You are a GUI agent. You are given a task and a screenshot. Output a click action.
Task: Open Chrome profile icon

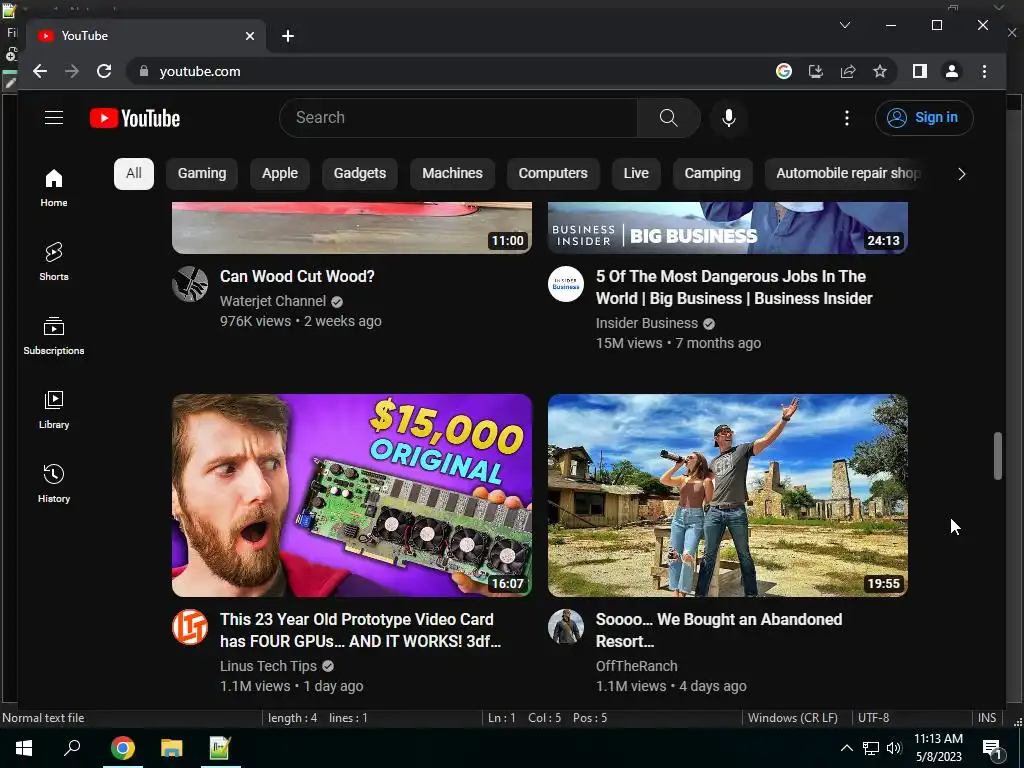952,71
